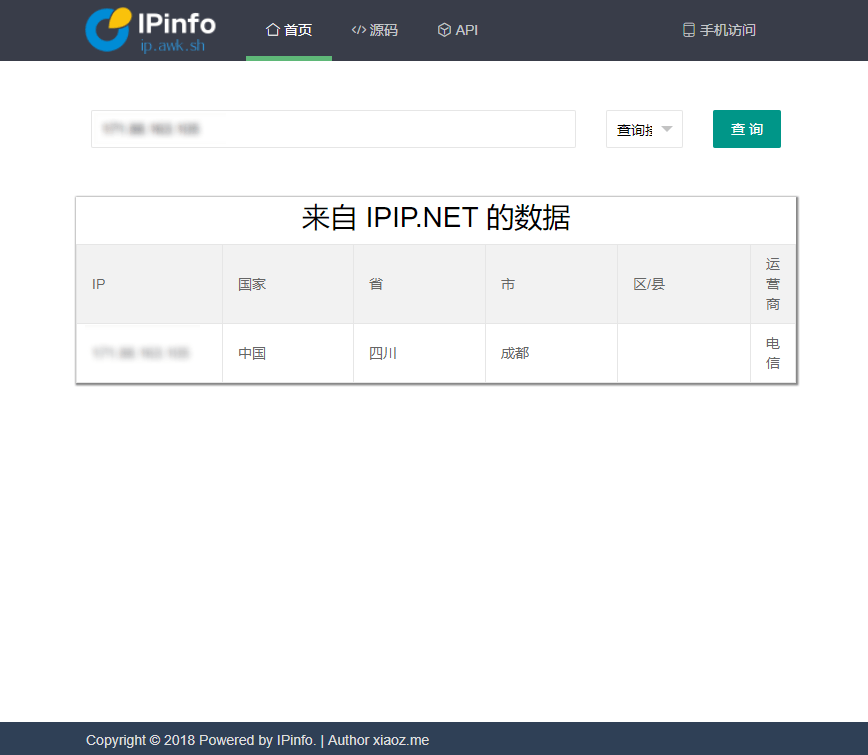The image size is (868, 755).
Task: Click the 运营商 column header
Action: click(773, 284)
